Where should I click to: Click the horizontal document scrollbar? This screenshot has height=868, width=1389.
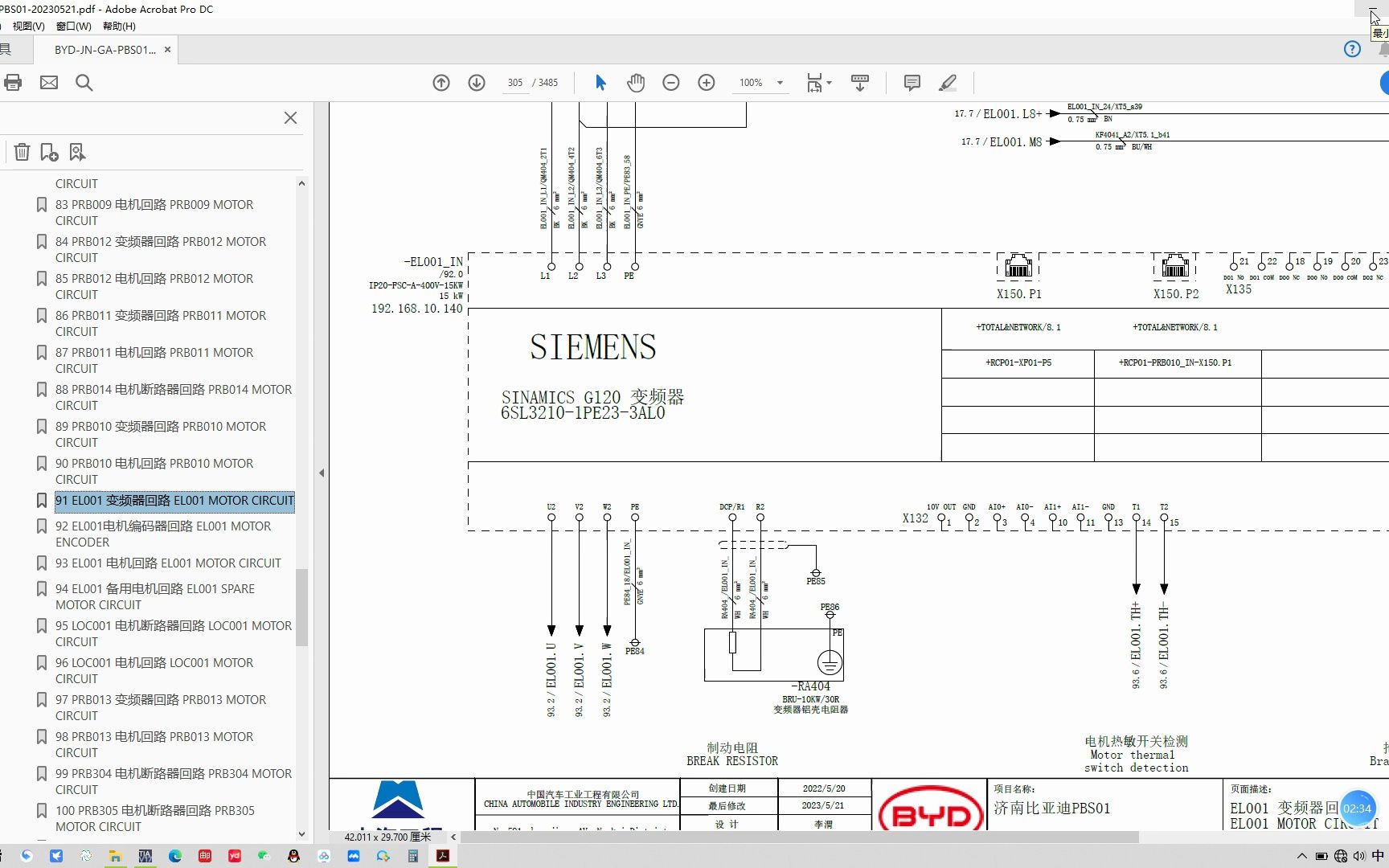[799, 837]
